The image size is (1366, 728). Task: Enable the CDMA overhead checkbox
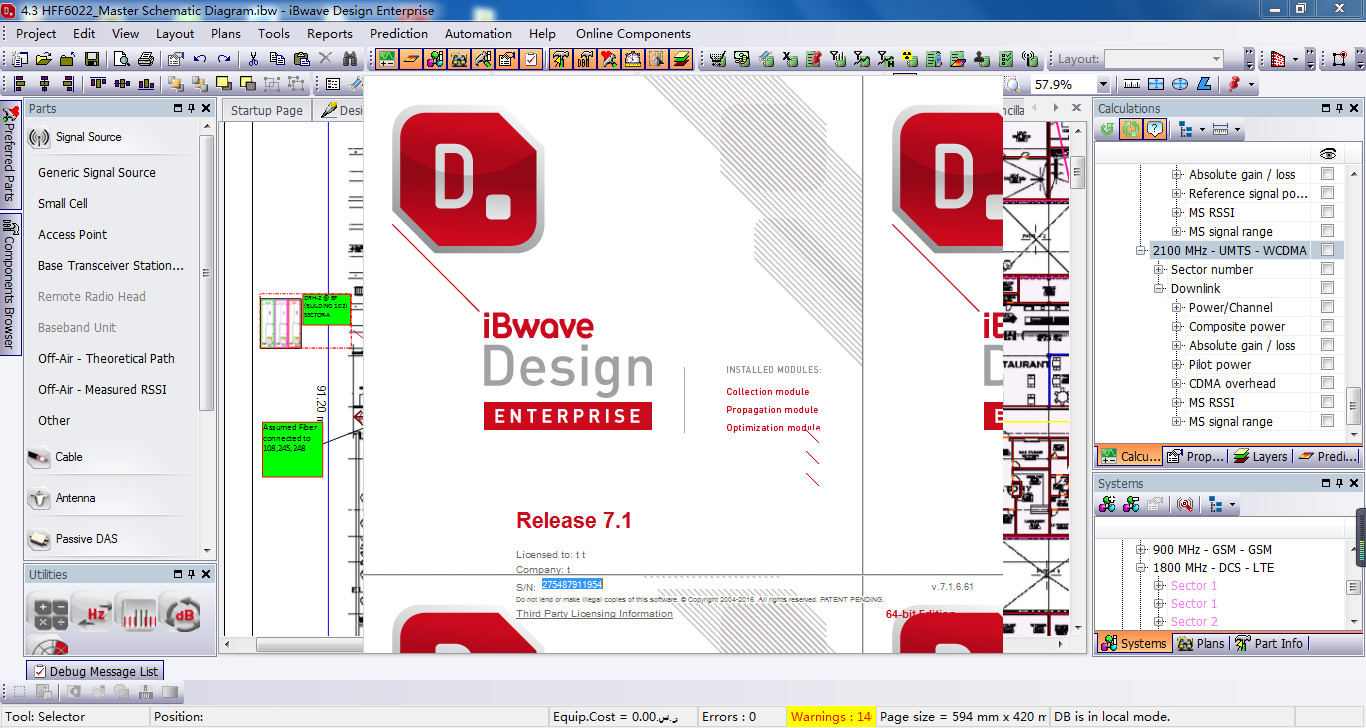(x=1327, y=383)
